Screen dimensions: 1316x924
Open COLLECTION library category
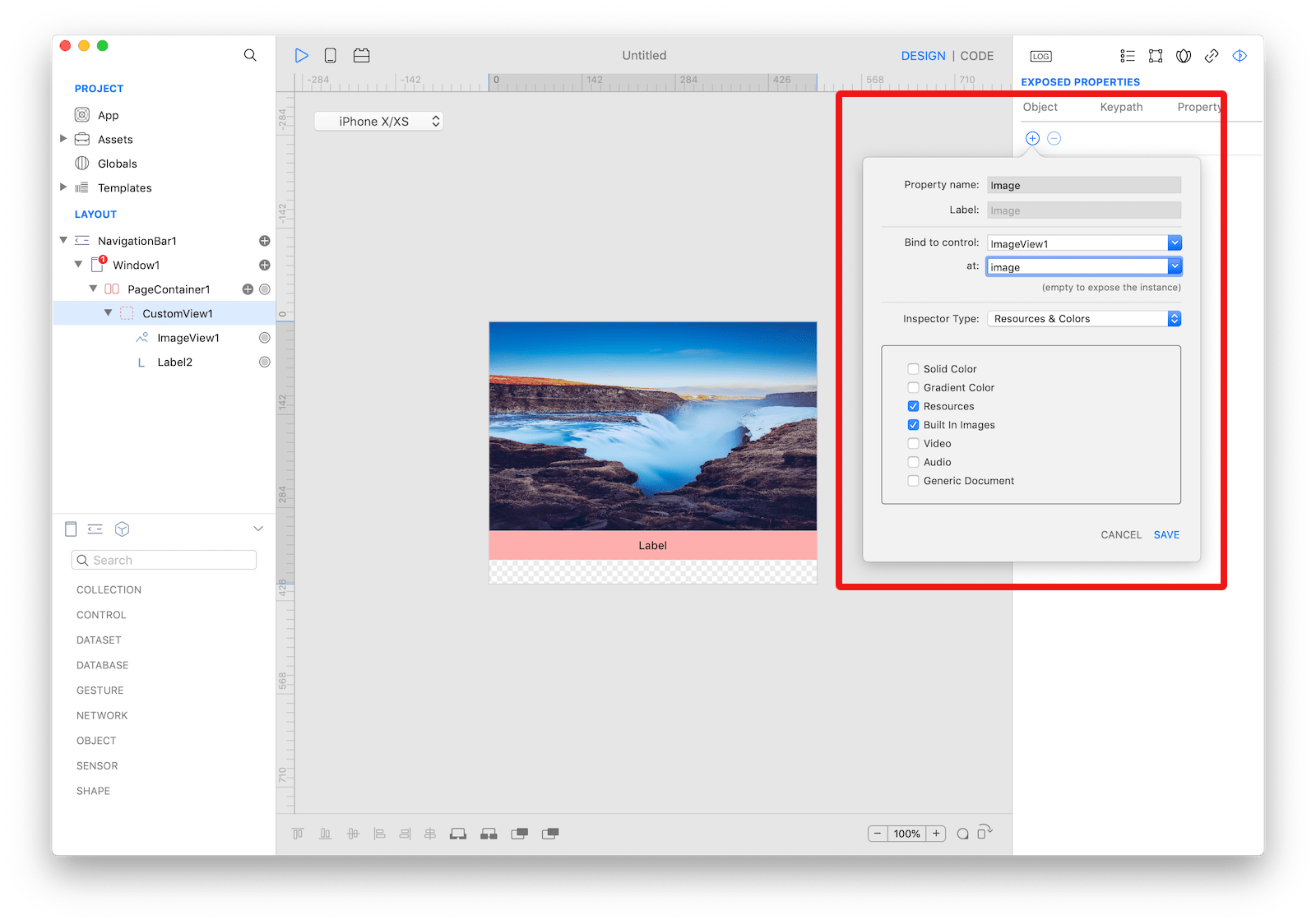tap(109, 589)
